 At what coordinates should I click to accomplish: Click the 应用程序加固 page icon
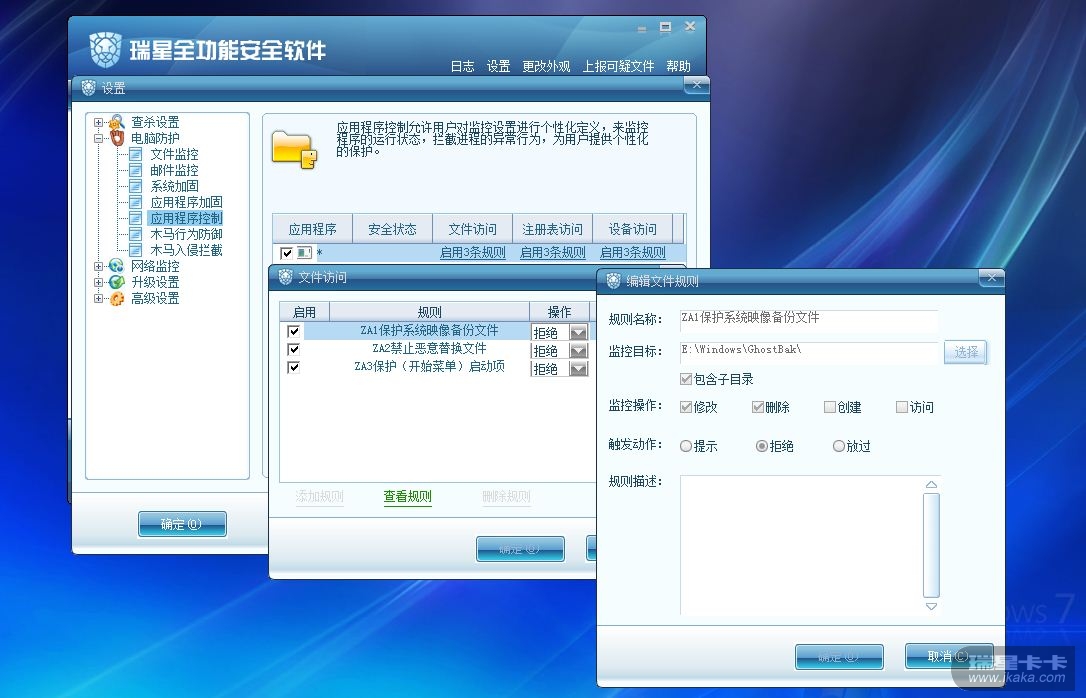coord(136,202)
